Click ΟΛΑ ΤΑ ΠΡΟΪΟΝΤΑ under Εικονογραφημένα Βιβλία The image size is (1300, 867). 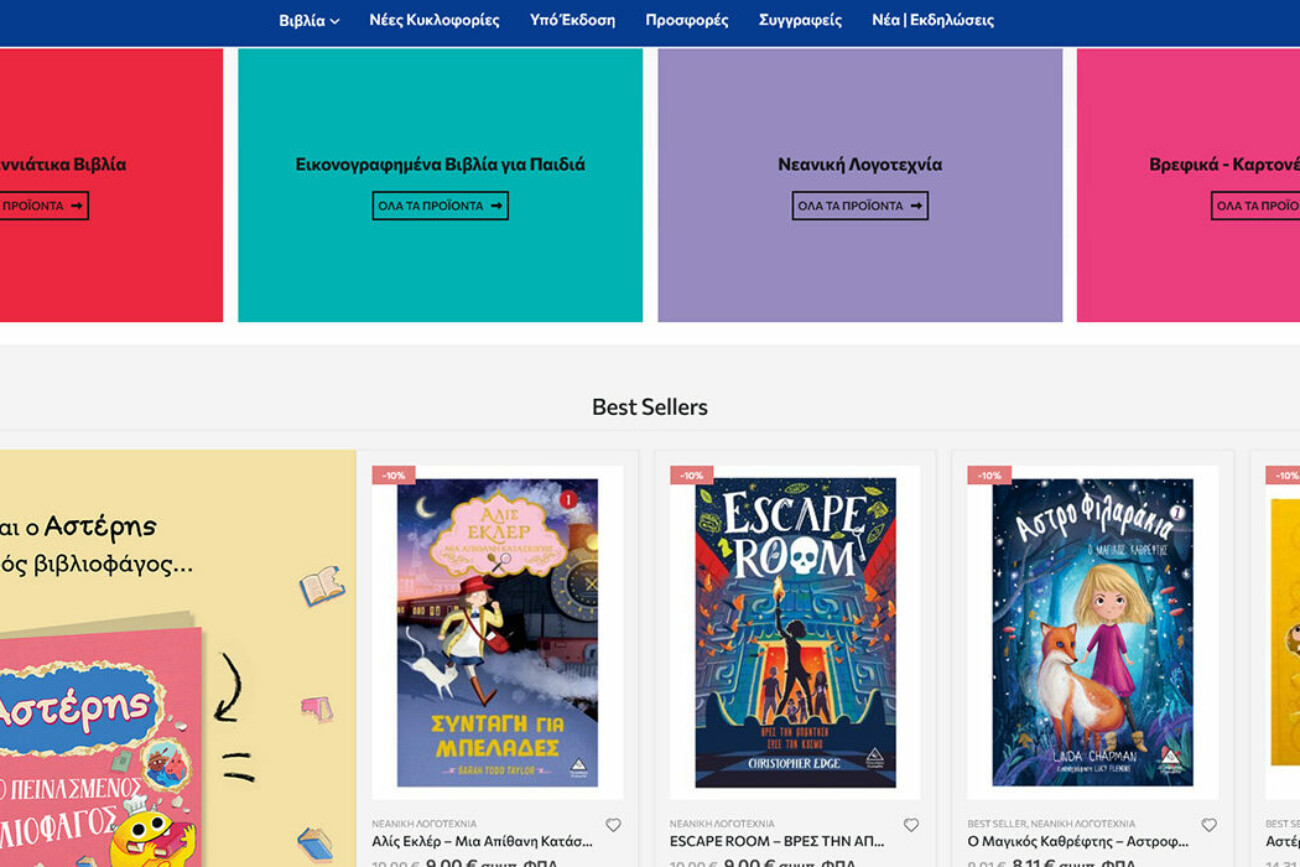[x=440, y=206]
